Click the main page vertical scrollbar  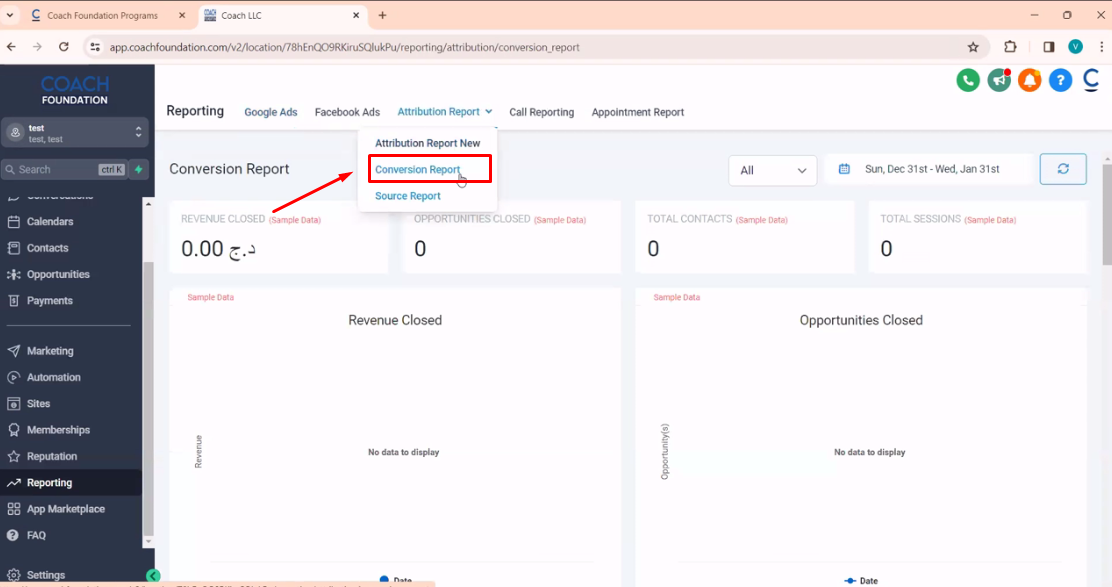coord(1107,216)
